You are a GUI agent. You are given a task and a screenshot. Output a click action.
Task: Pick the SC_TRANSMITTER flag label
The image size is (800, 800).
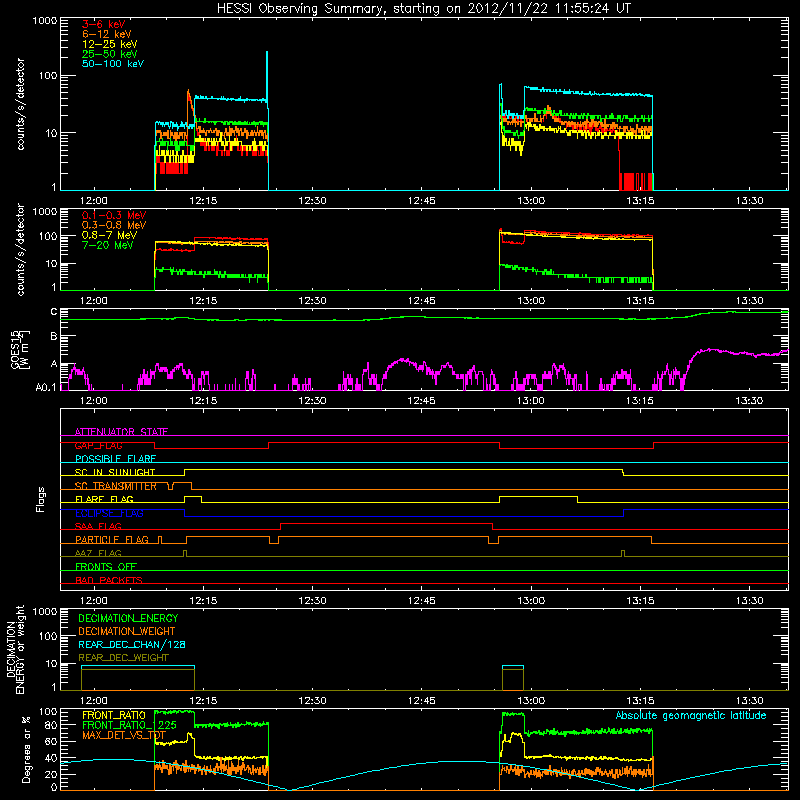(x=116, y=486)
